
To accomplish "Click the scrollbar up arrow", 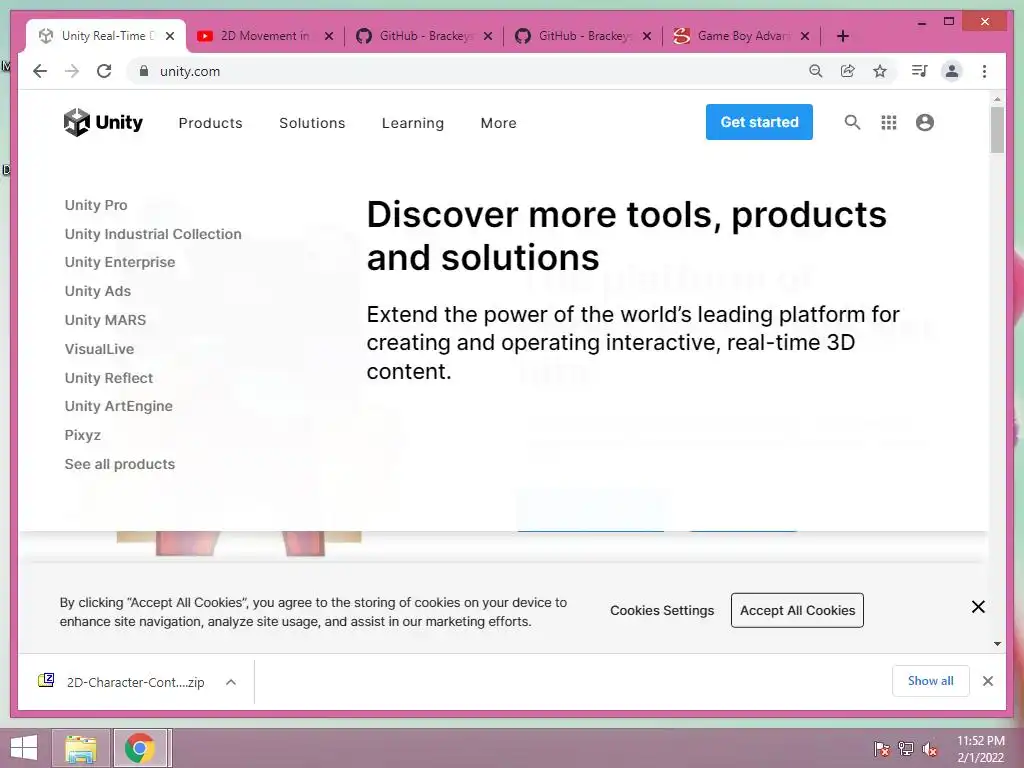I will (x=997, y=99).
